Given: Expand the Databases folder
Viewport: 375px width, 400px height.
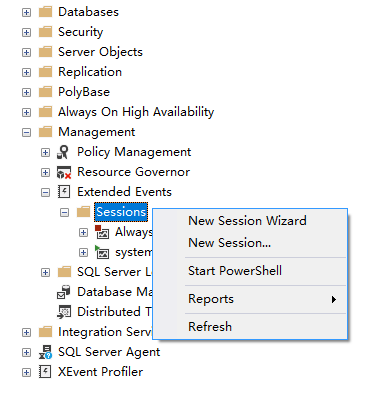Looking at the screenshot, I should pyautogui.click(x=26, y=12).
